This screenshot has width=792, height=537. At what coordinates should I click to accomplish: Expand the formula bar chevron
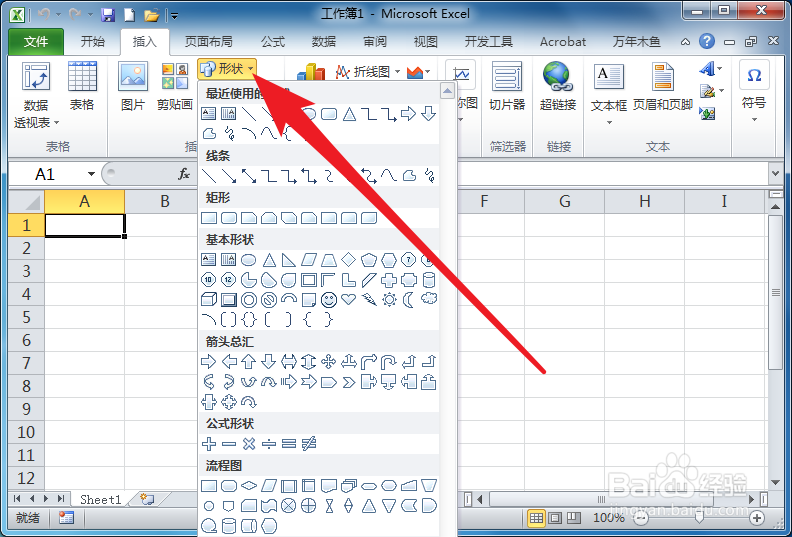[775, 174]
